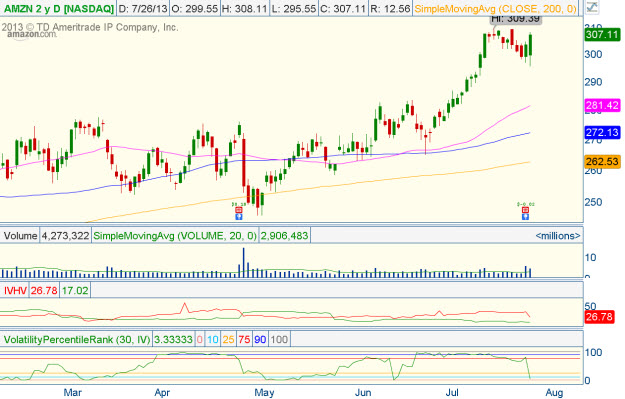Click the green 17.02 IVHV value

point(75,290)
